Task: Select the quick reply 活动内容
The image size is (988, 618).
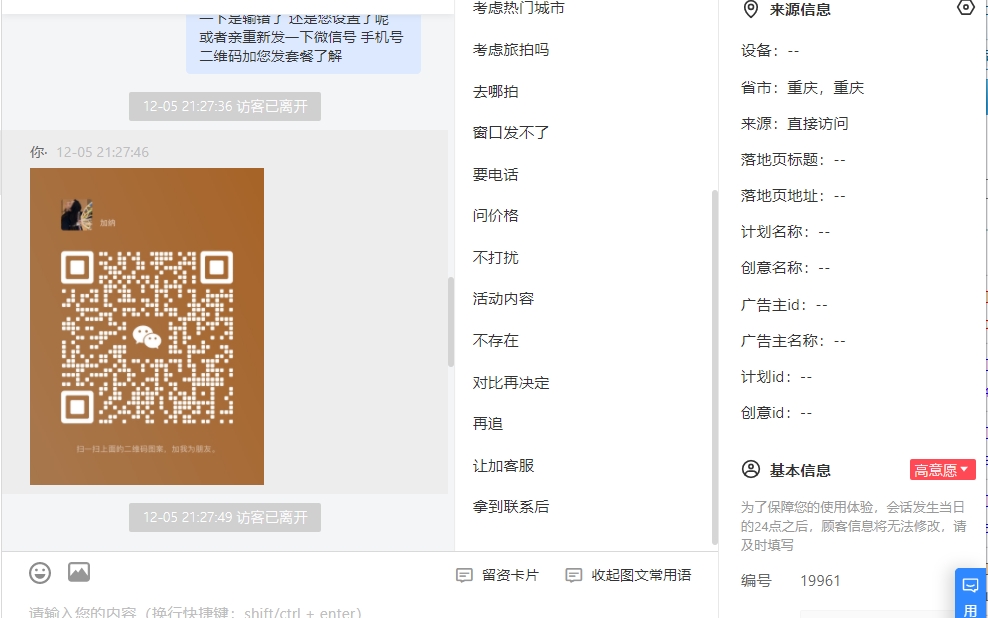Action: click(x=503, y=299)
